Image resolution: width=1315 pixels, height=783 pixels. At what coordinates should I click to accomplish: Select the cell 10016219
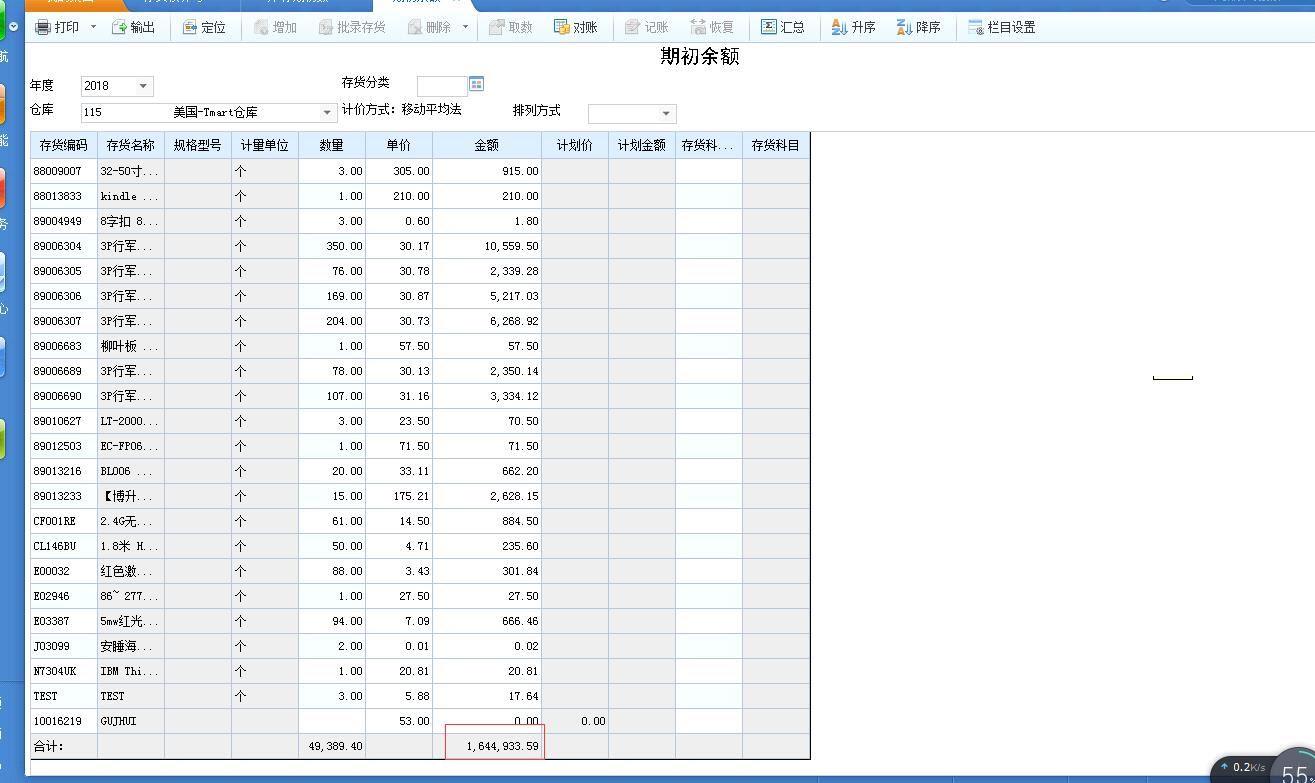64,721
